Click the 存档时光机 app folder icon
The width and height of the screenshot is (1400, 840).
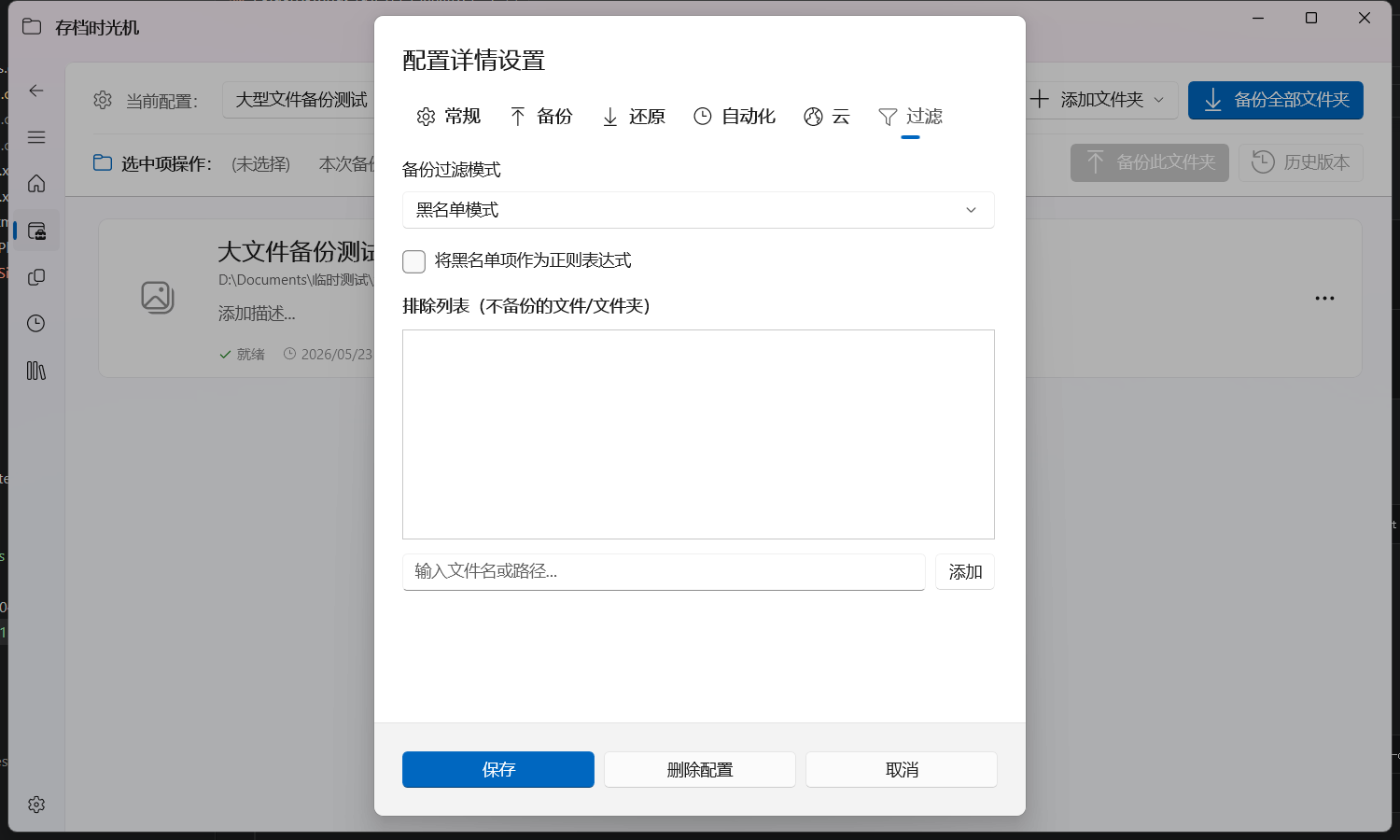[x=32, y=26]
